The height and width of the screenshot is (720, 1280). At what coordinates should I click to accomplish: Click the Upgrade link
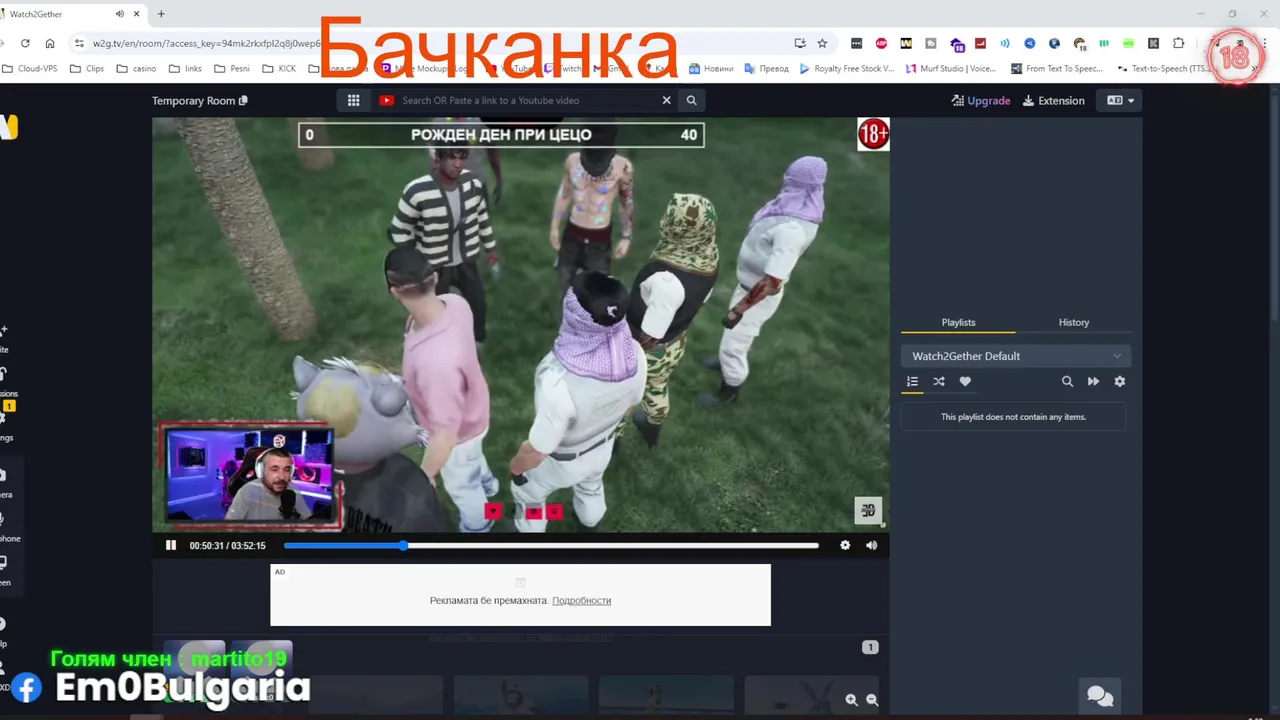pyautogui.click(x=981, y=100)
